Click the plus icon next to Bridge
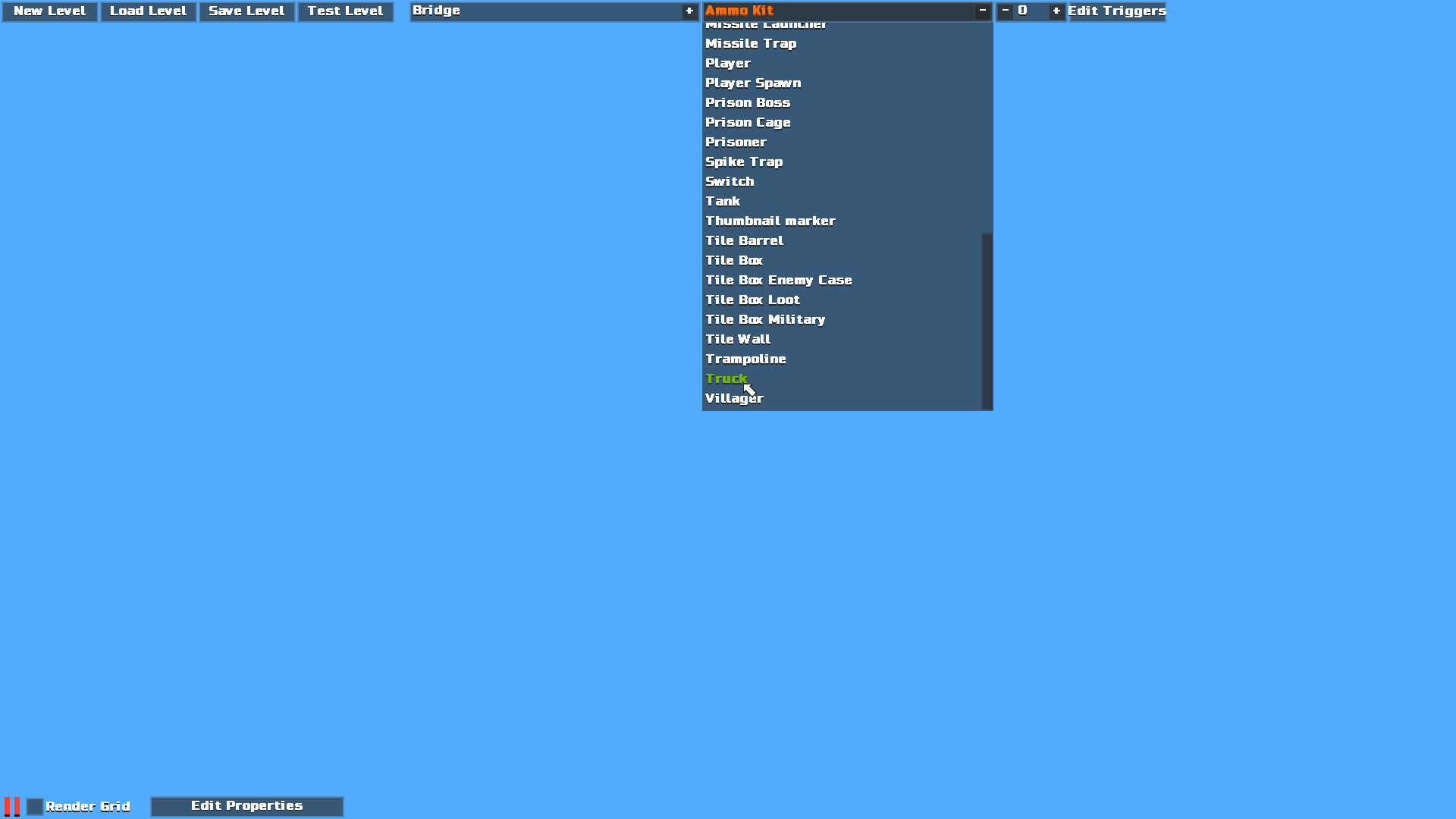Image resolution: width=1456 pixels, height=819 pixels. point(690,11)
